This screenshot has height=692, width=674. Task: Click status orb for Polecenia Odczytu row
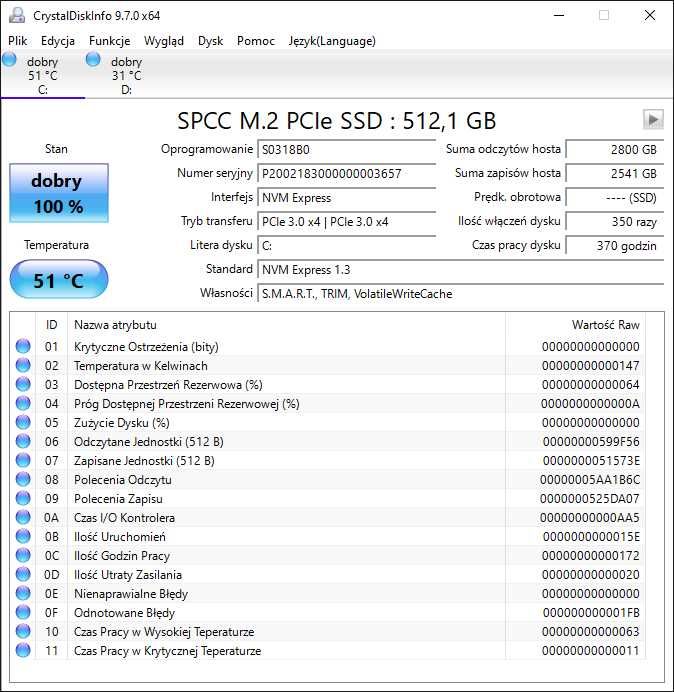[23, 479]
